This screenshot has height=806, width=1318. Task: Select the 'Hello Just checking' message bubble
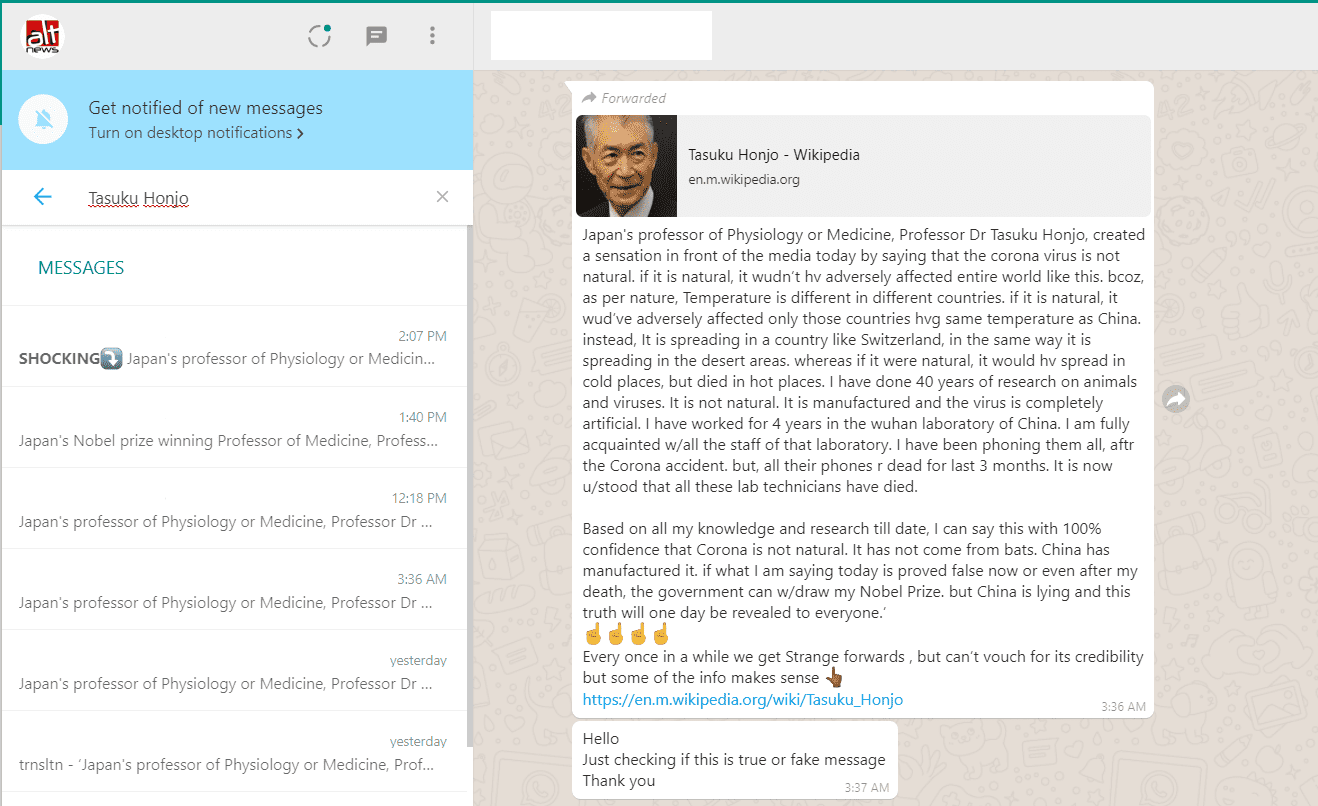(735, 760)
